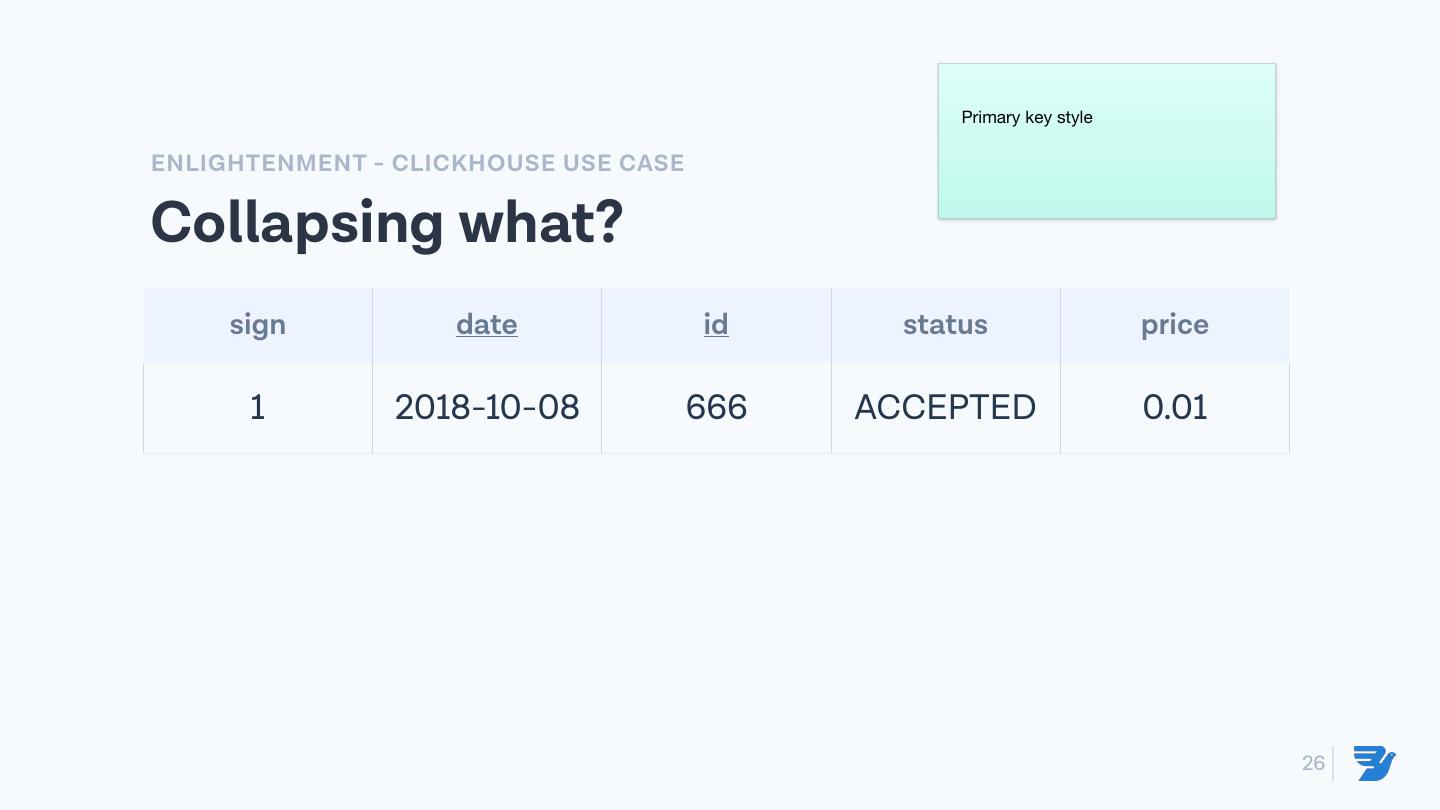
Task: Click the blue bird logo
Action: pyautogui.click(x=1374, y=763)
